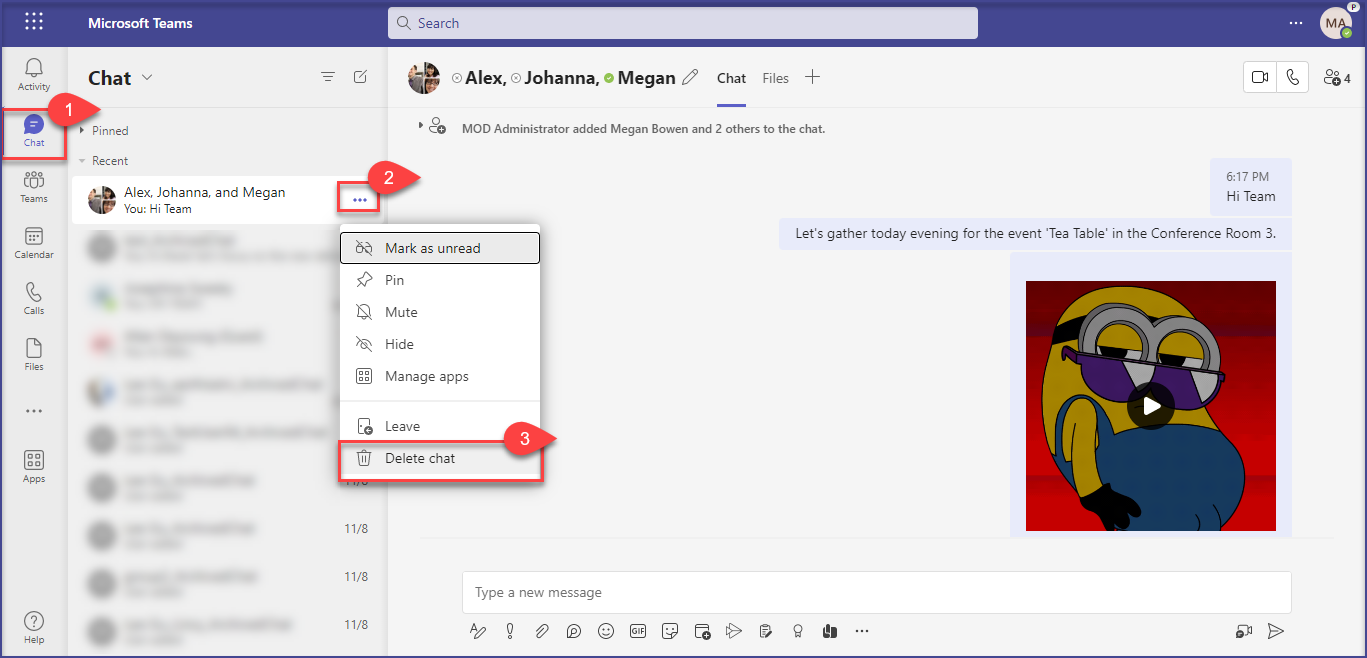Open Teams in the left sidebar
Viewport: 1367px width, 658px height.
[x=34, y=186]
